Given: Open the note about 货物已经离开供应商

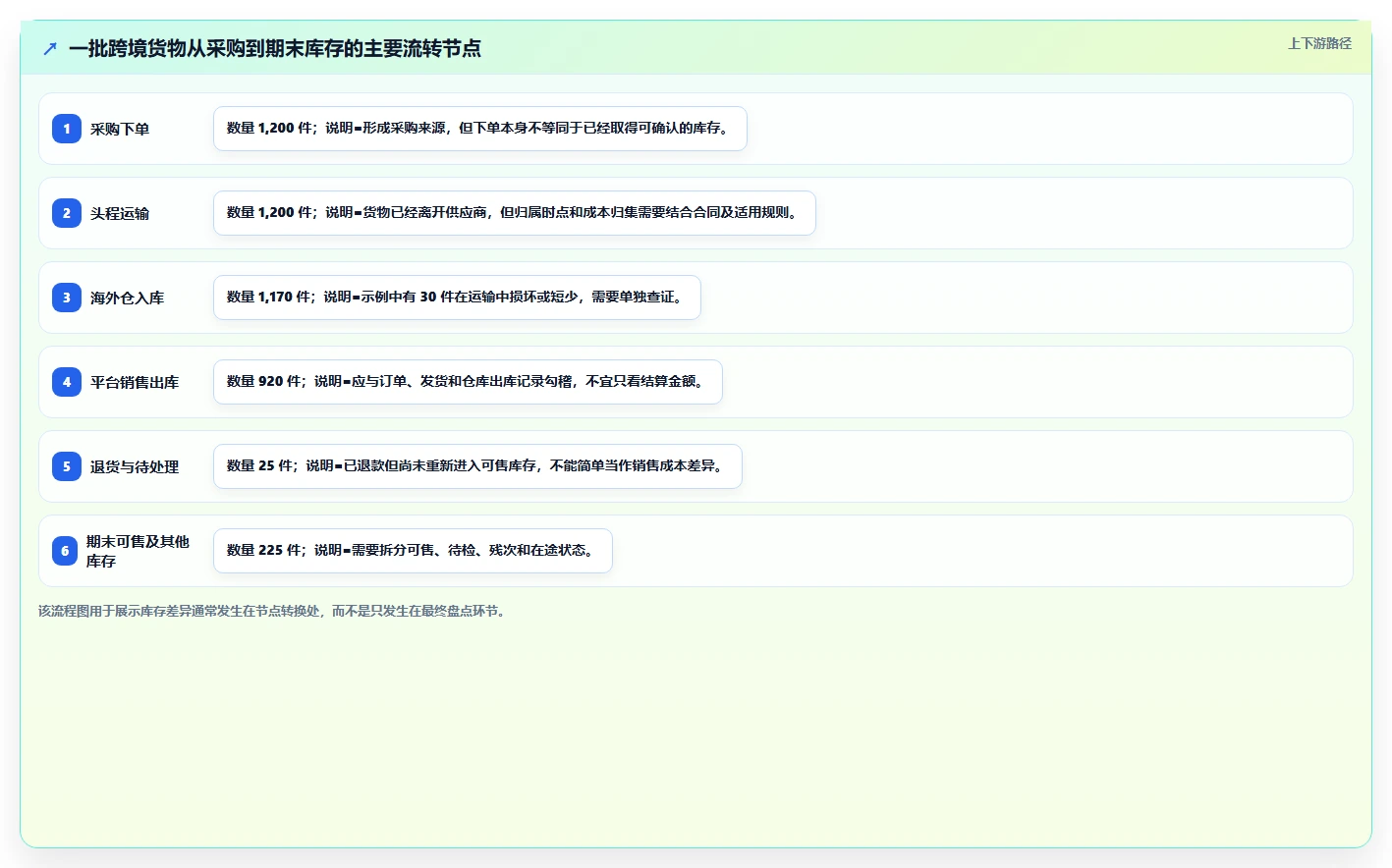Looking at the screenshot, I should (515, 213).
